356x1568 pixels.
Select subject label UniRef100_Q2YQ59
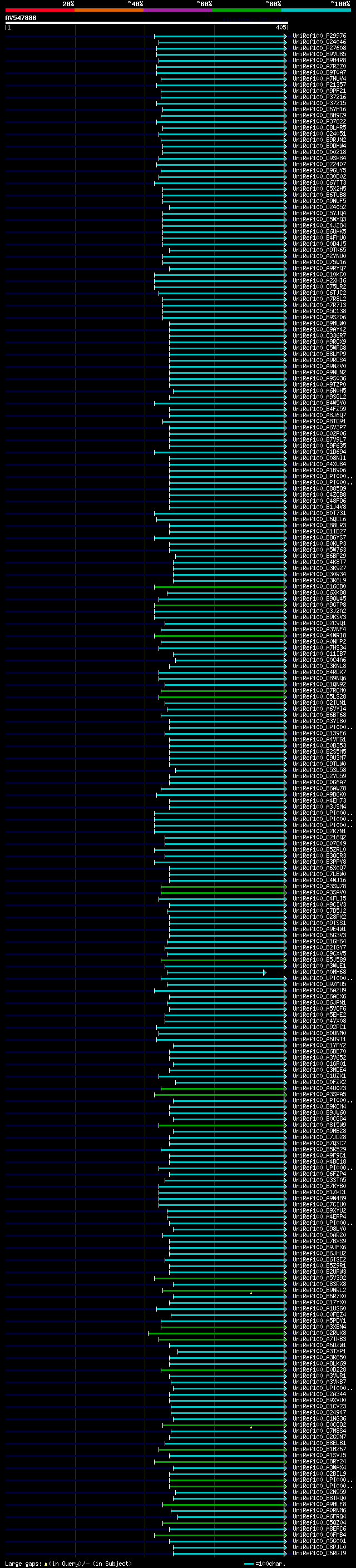click(319, 776)
